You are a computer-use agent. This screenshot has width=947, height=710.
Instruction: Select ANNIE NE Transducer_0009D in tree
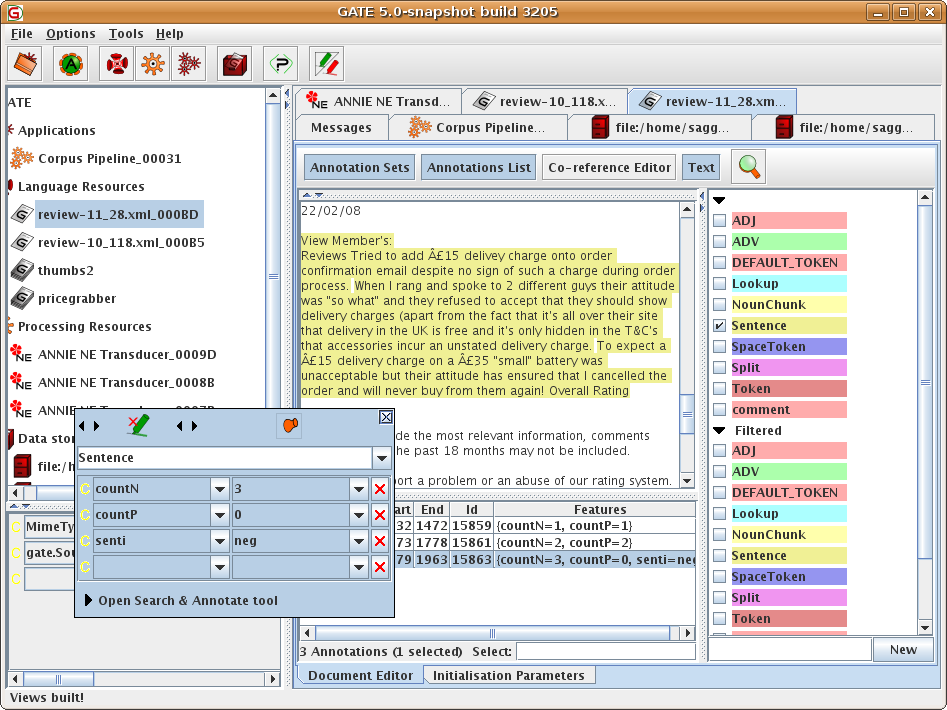[x=127, y=354]
